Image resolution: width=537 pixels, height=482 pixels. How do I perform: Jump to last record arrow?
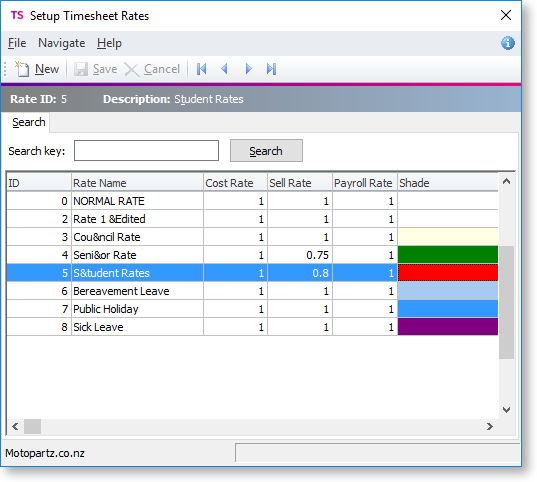pyautogui.click(x=271, y=69)
